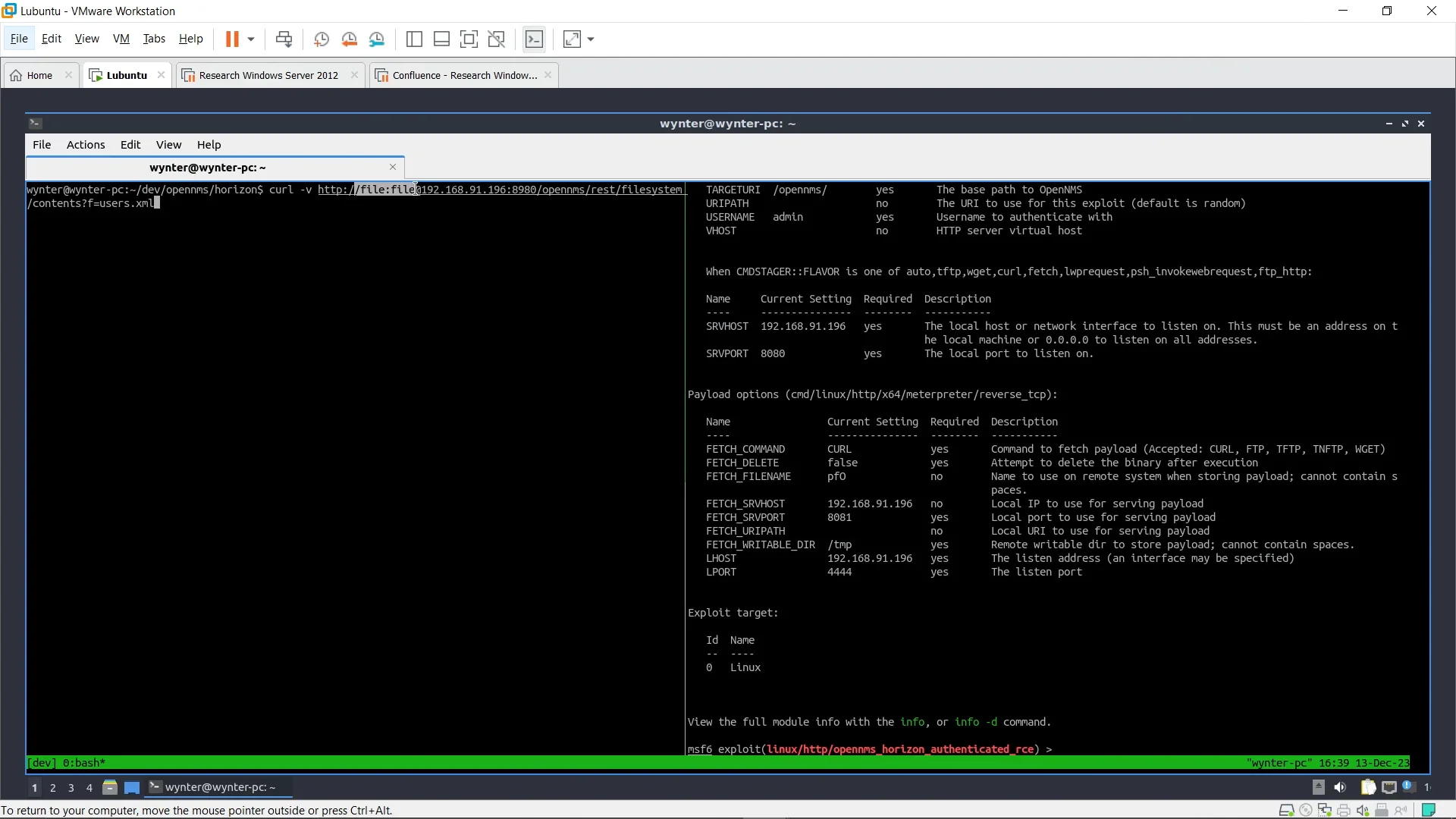Image resolution: width=1456 pixels, height=819 pixels.
Task: Open terminal Actions menu
Action: [x=85, y=144]
